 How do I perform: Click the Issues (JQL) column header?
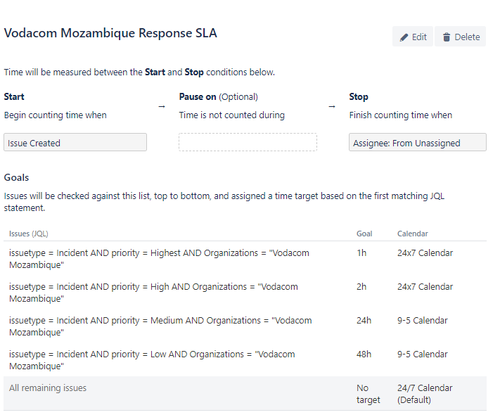tap(28, 234)
